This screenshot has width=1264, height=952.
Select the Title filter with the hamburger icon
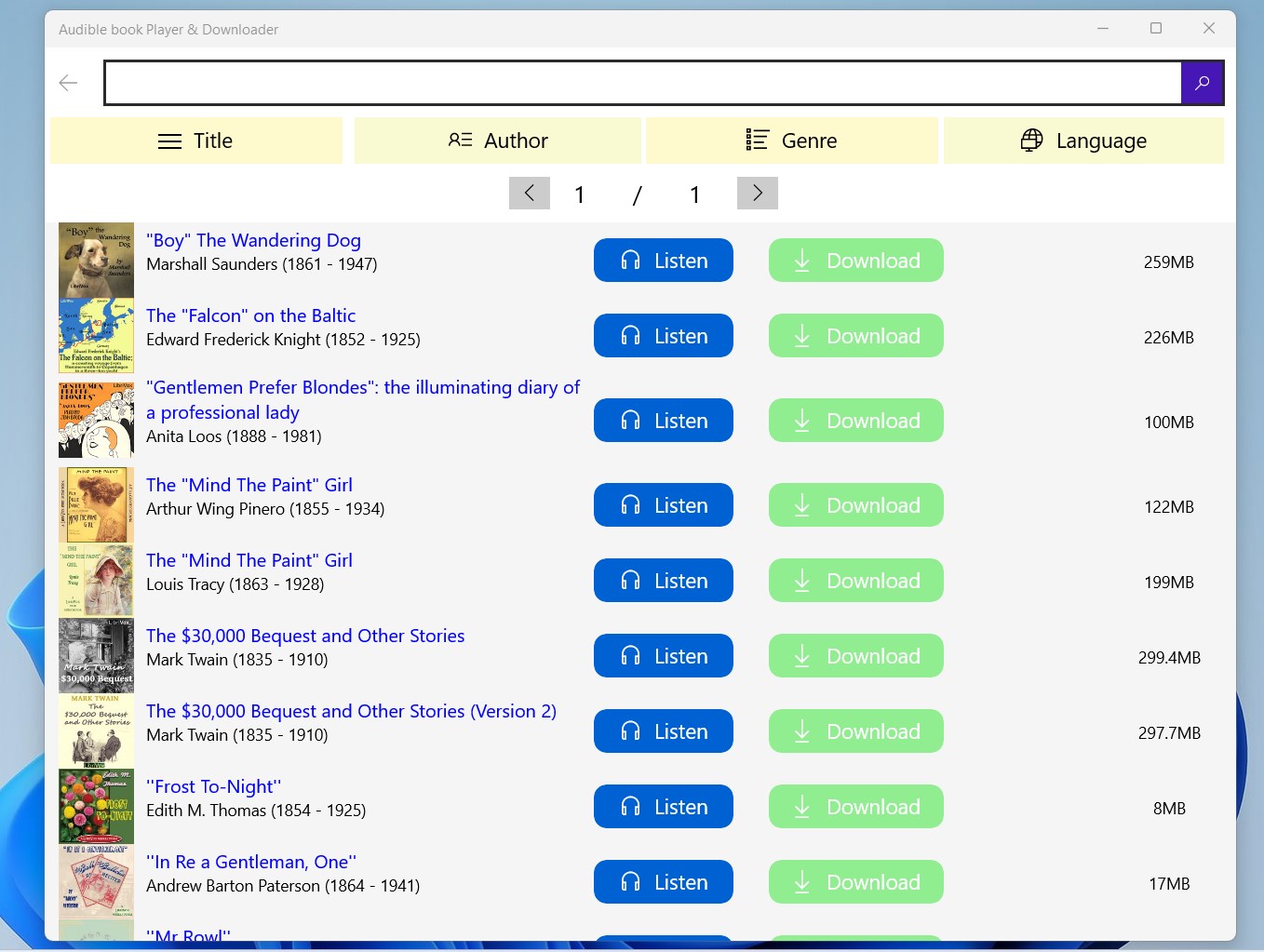pos(195,140)
